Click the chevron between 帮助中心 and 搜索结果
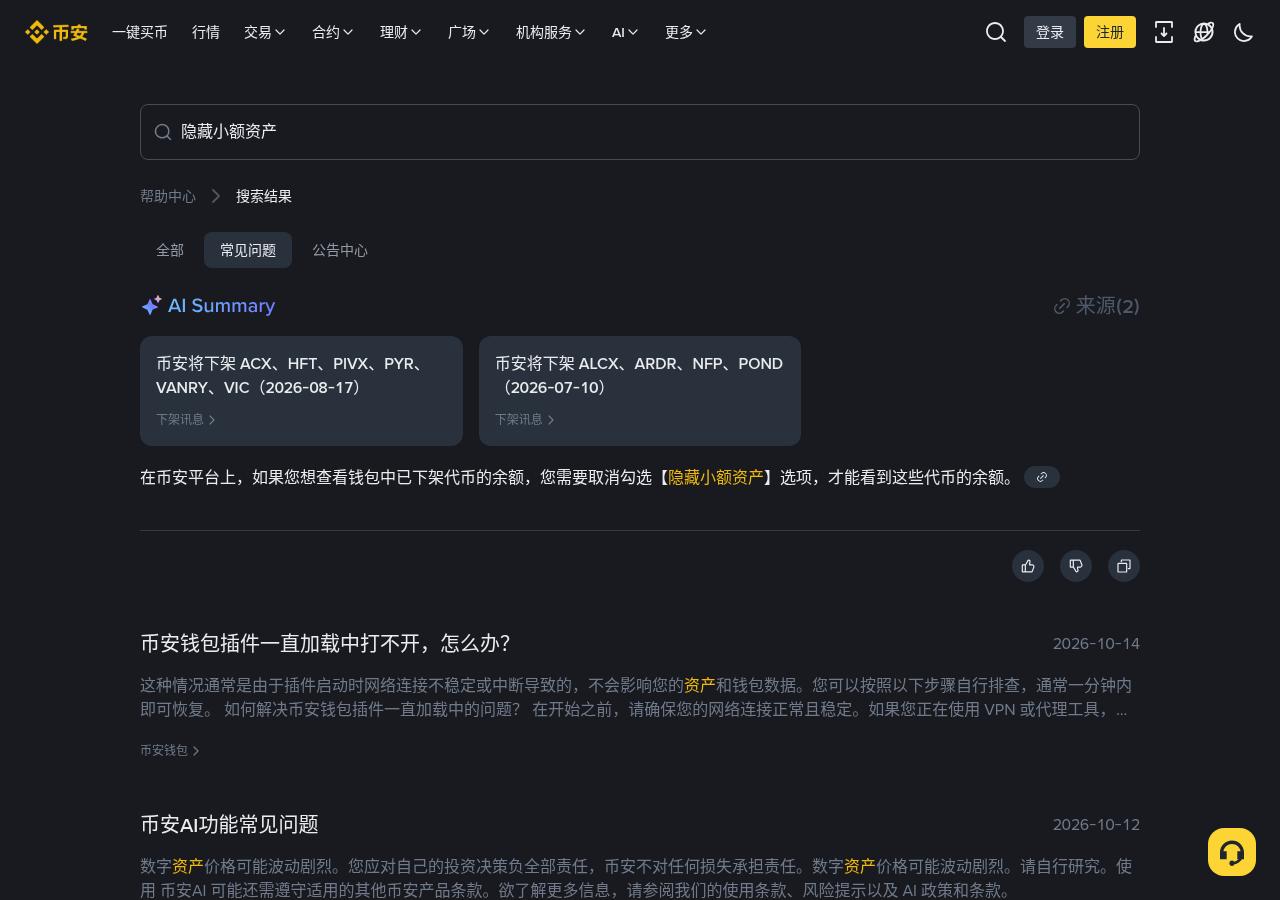This screenshot has width=1280, height=900. coord(216,196)
